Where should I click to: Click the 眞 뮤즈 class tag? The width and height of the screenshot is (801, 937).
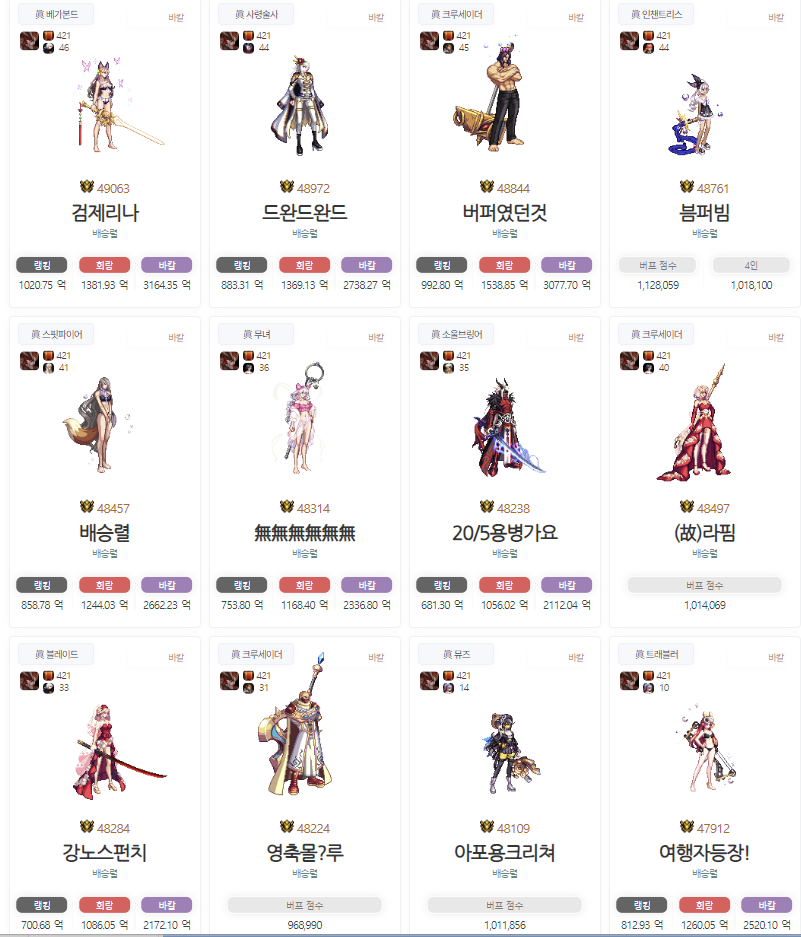456,654
